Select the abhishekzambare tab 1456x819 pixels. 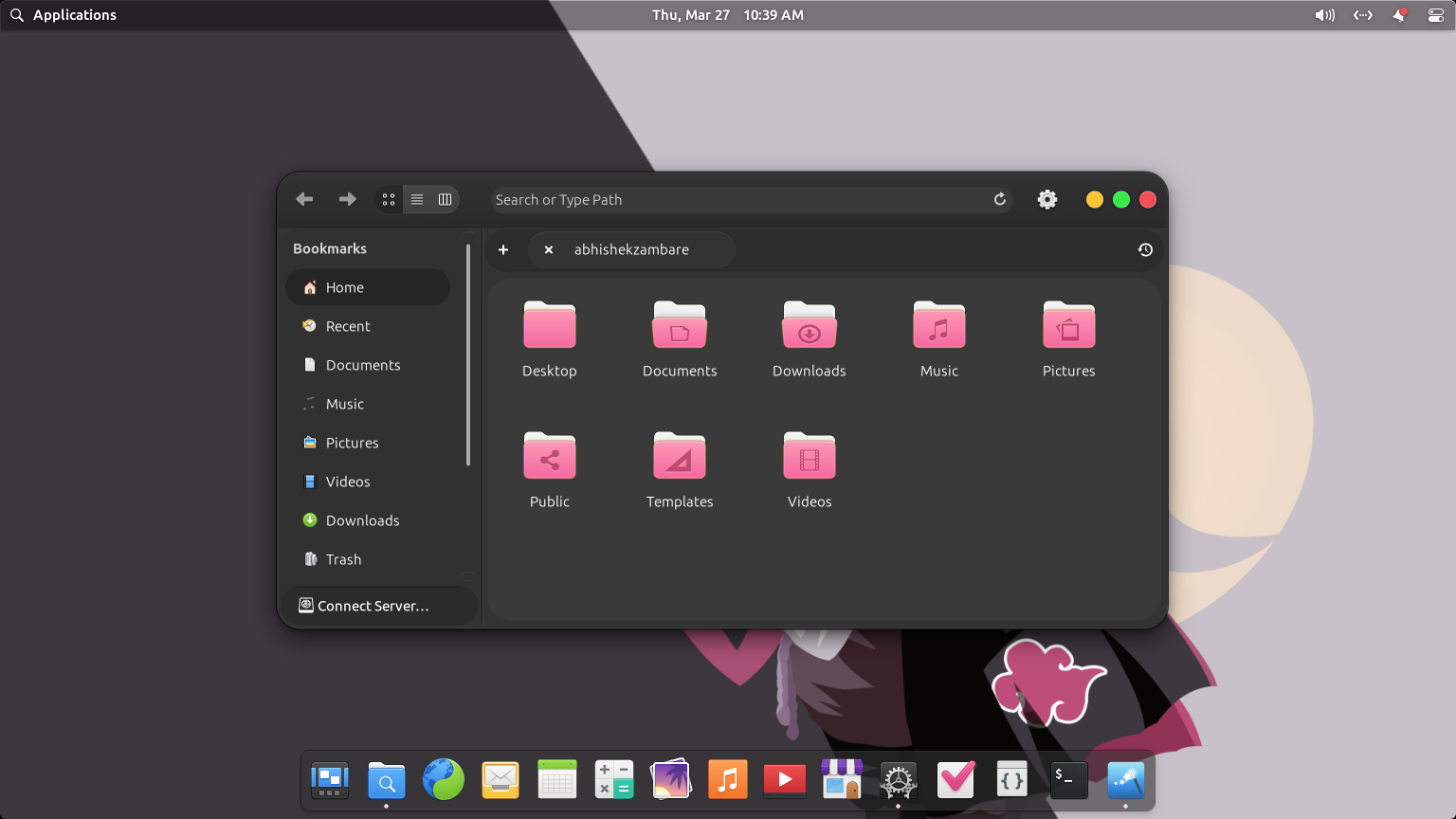pyautogui.click(x=631, y=249)
